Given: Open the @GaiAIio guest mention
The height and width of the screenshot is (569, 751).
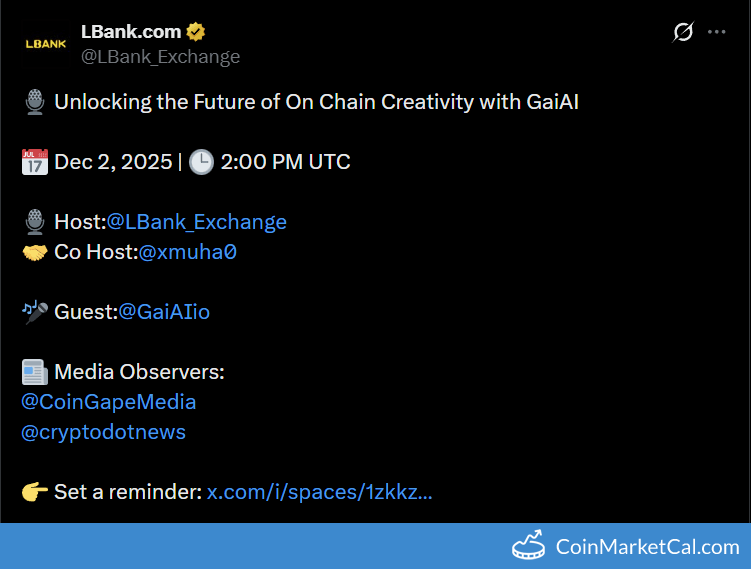Looking at the screenshot, I should pos(164,312).
